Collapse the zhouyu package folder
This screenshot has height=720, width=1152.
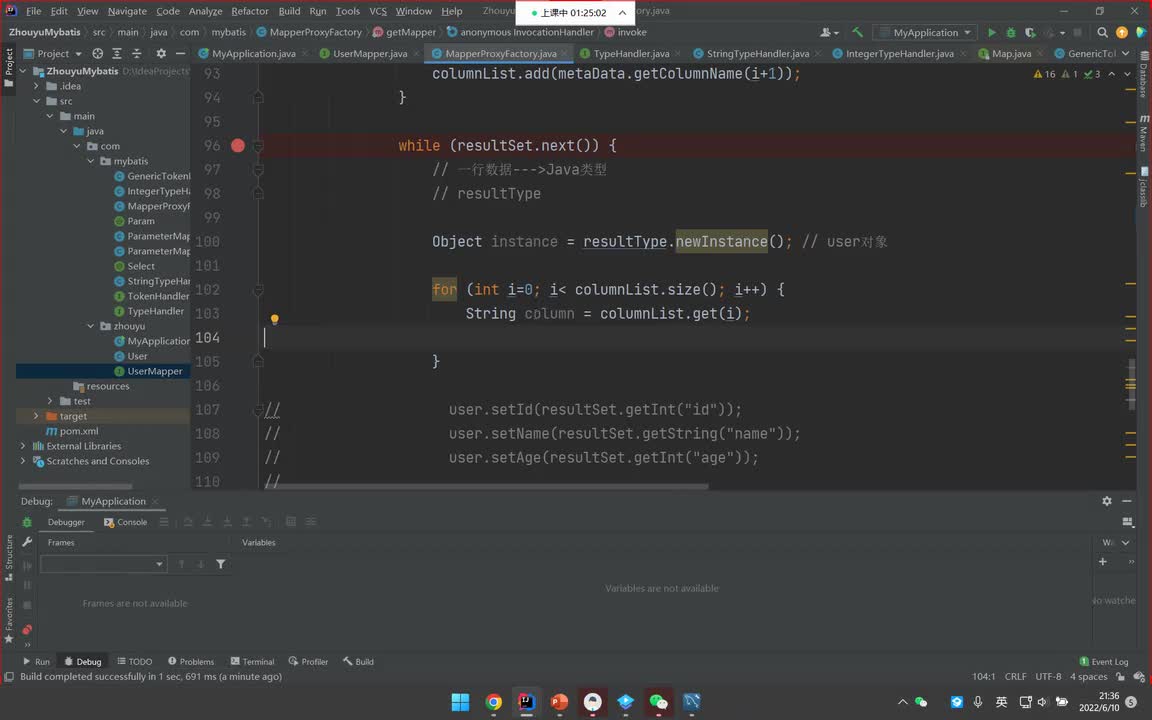91,326
